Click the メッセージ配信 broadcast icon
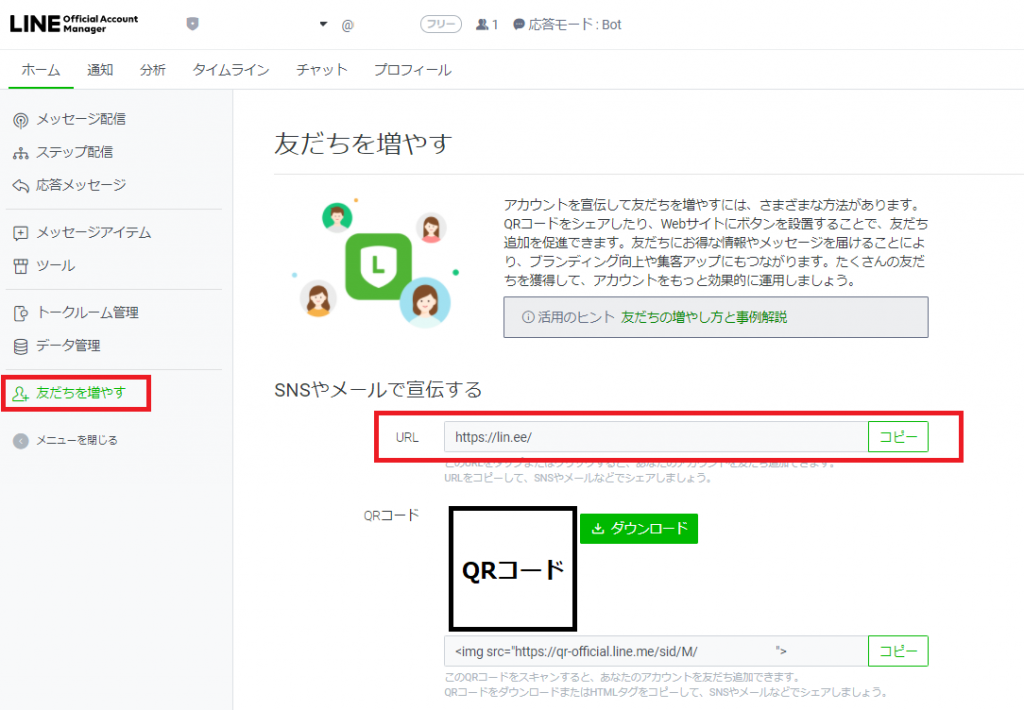 pos(20,120)
